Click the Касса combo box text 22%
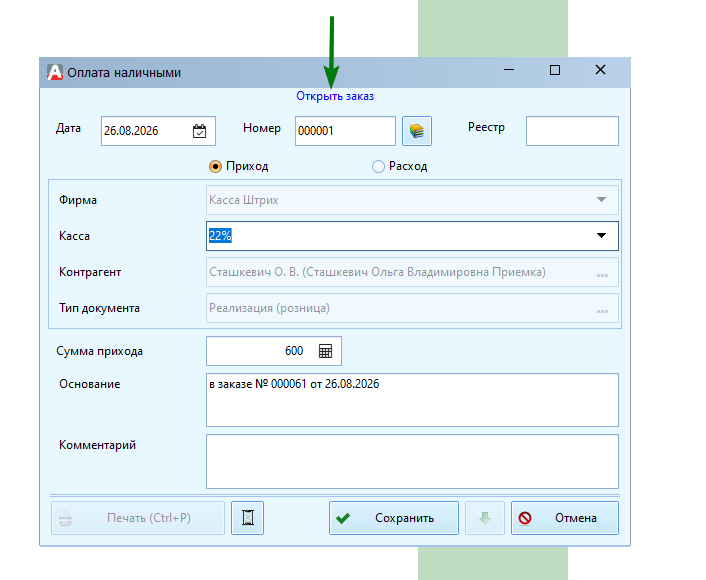 pyautogui.click(x=220, y=236)
